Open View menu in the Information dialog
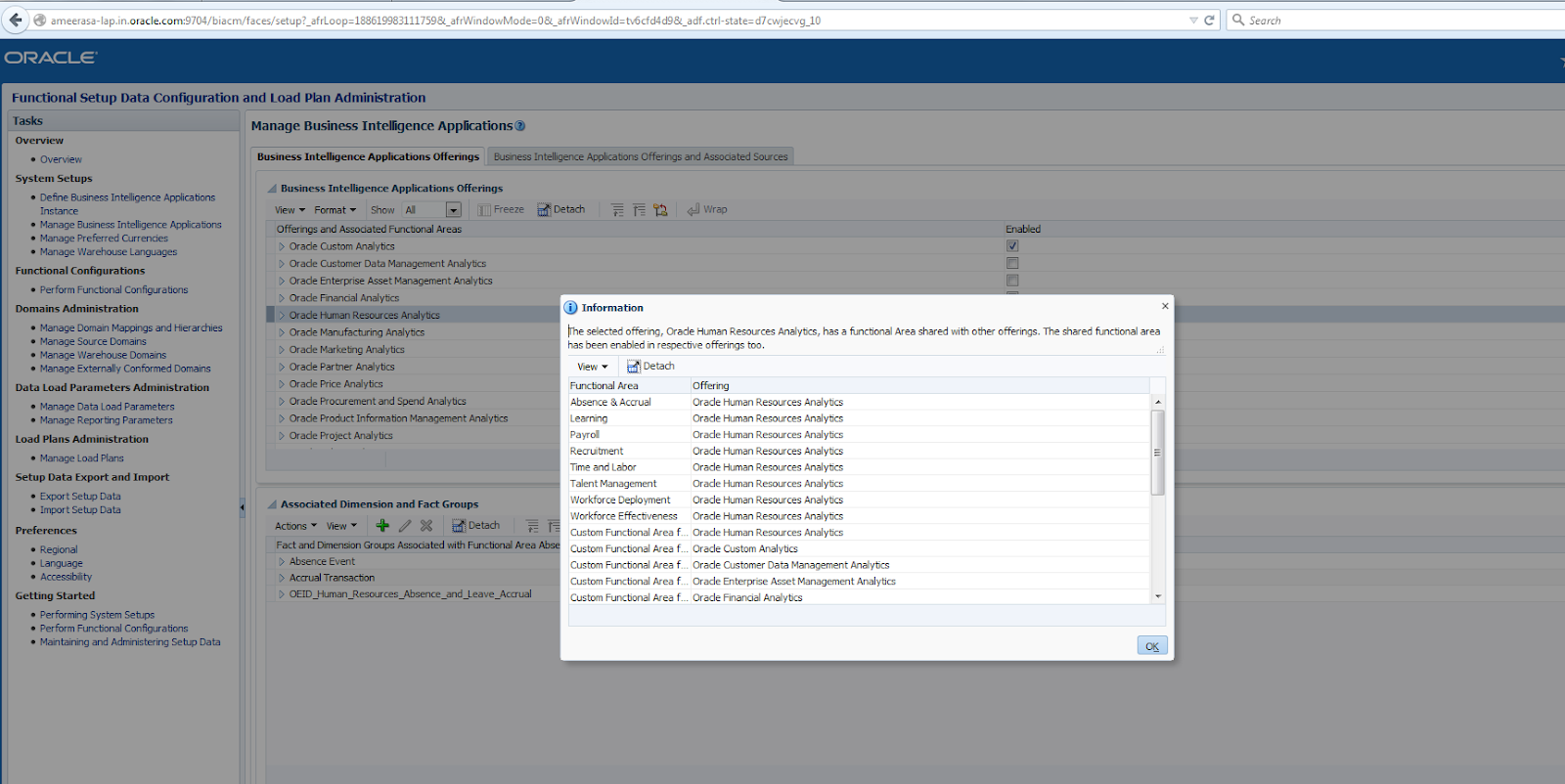The image size is (1565, 784). [592, 367]
